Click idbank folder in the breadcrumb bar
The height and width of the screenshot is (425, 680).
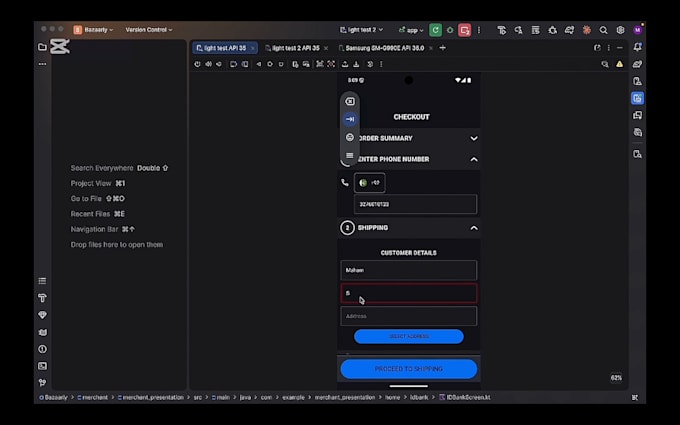click(419, 397)
